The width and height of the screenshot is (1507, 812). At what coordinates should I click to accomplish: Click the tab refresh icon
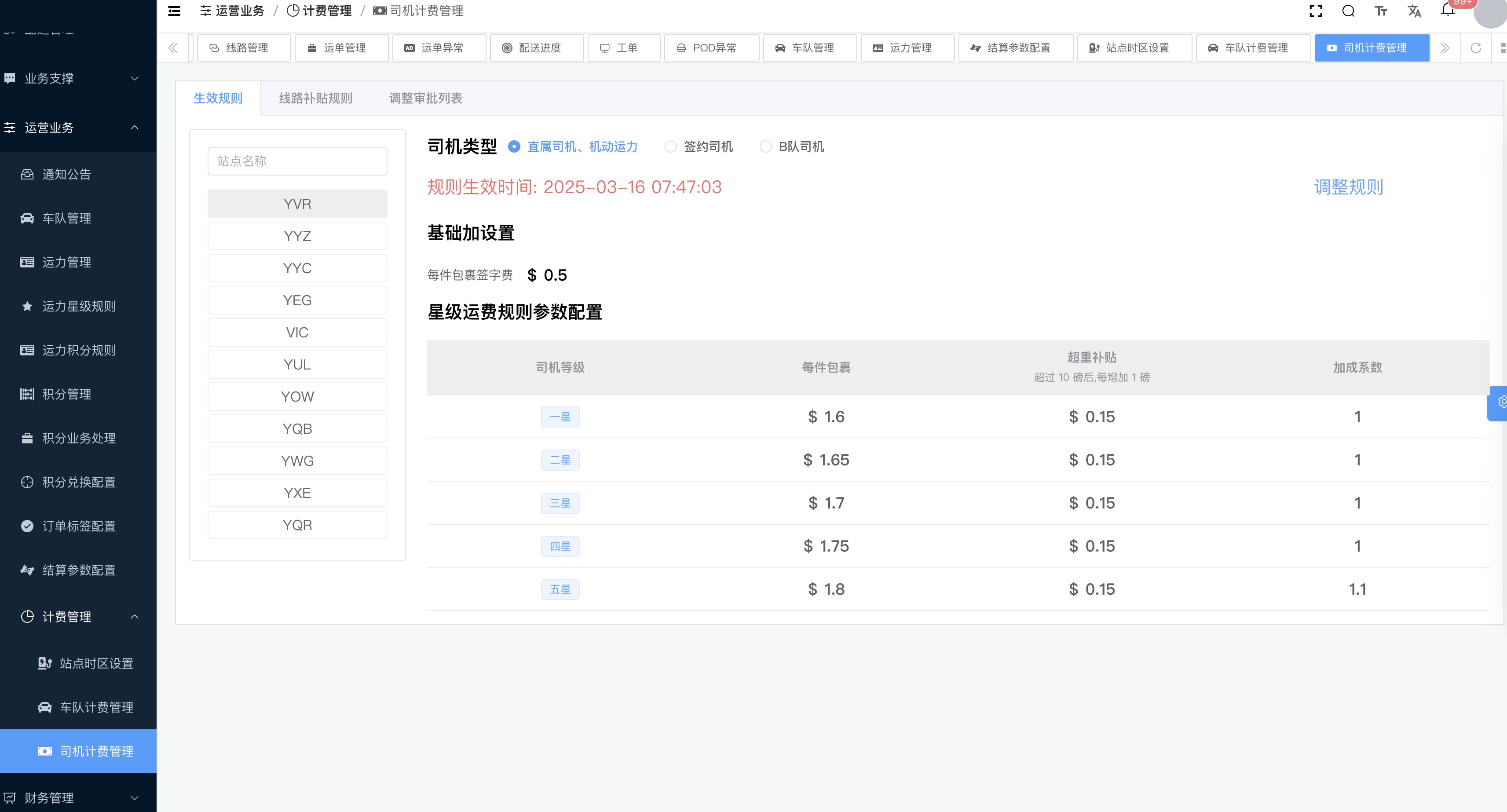(x=1476, y=48)
